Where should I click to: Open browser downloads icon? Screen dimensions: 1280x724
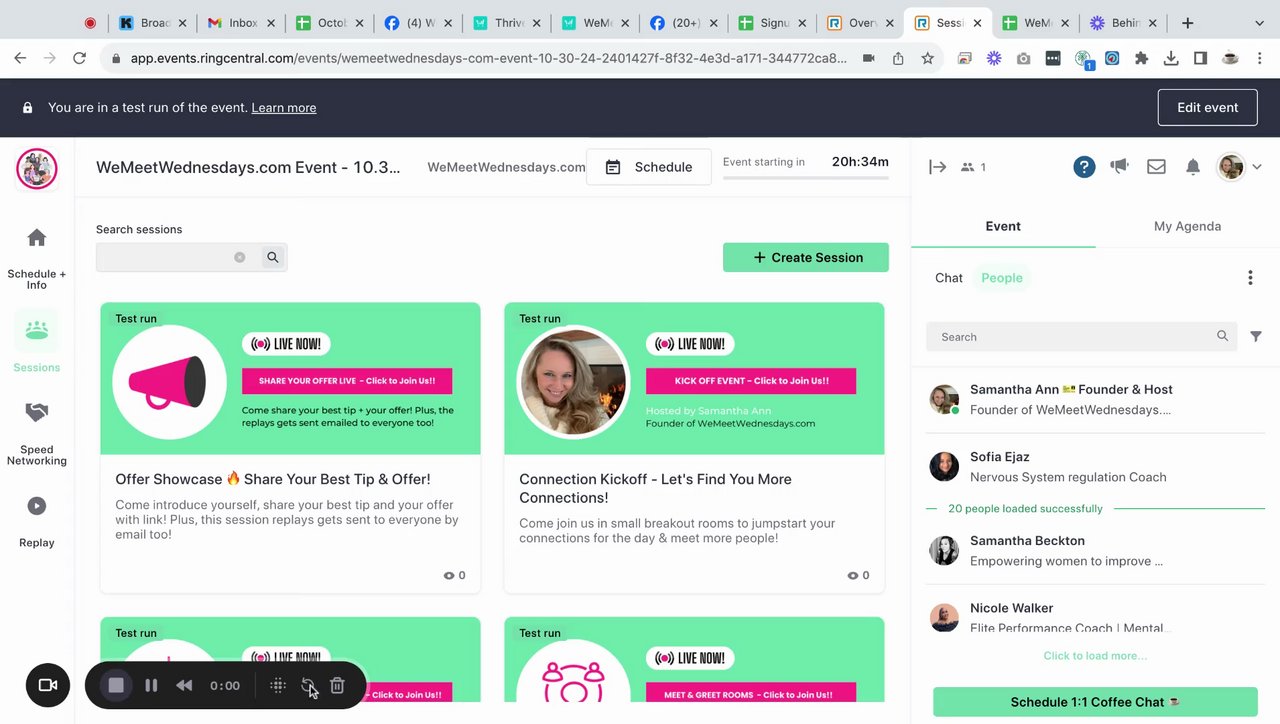(x=1171, y=59)
